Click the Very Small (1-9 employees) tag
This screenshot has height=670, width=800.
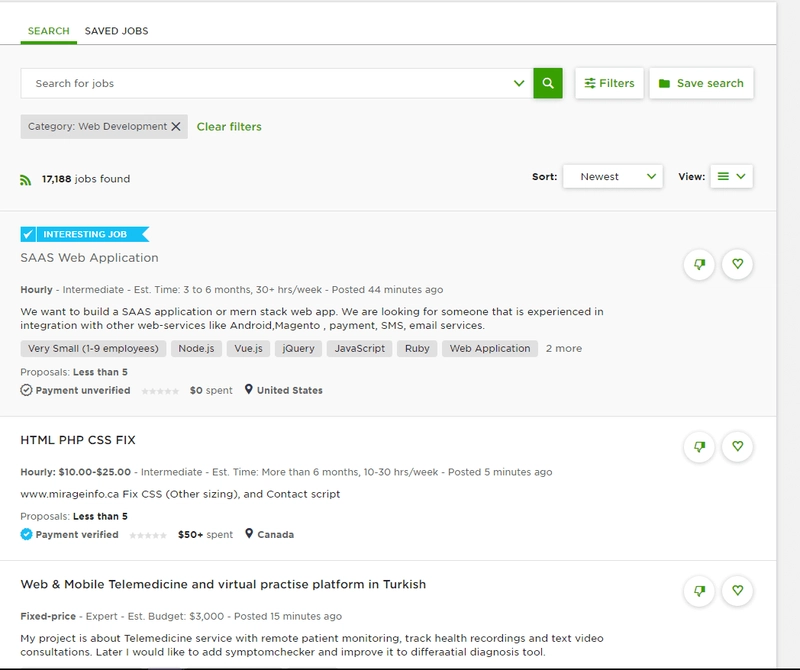[x=93, y=349]
